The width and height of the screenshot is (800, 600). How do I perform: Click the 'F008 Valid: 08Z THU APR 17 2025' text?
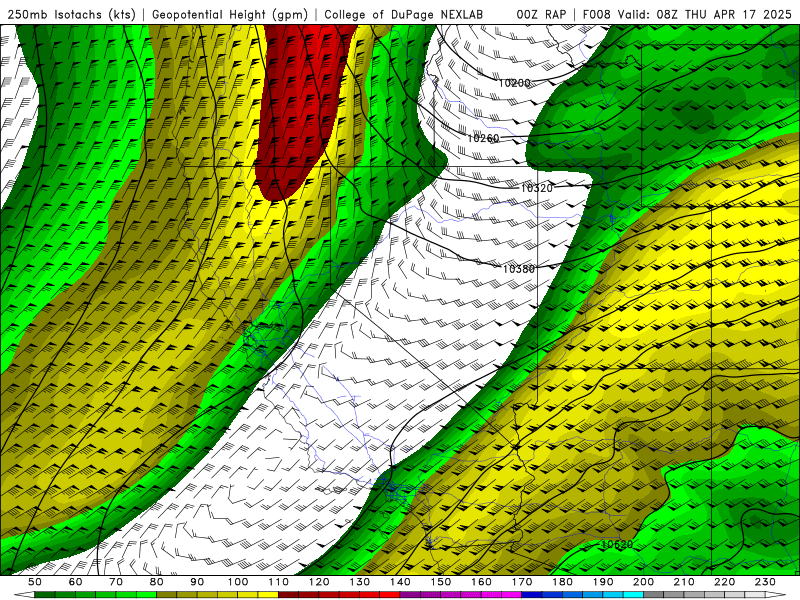point(687,15)
